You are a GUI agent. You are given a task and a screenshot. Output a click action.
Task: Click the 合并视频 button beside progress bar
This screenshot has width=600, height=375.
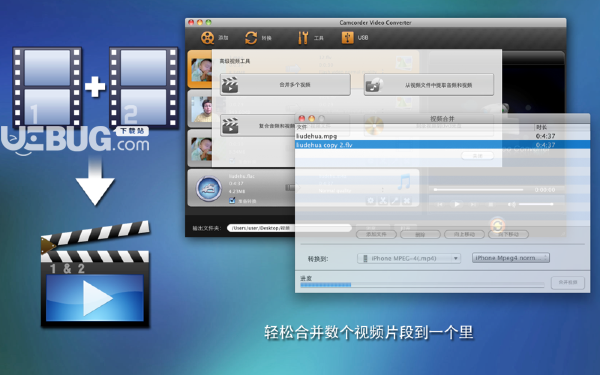click(x=568, y=282)
